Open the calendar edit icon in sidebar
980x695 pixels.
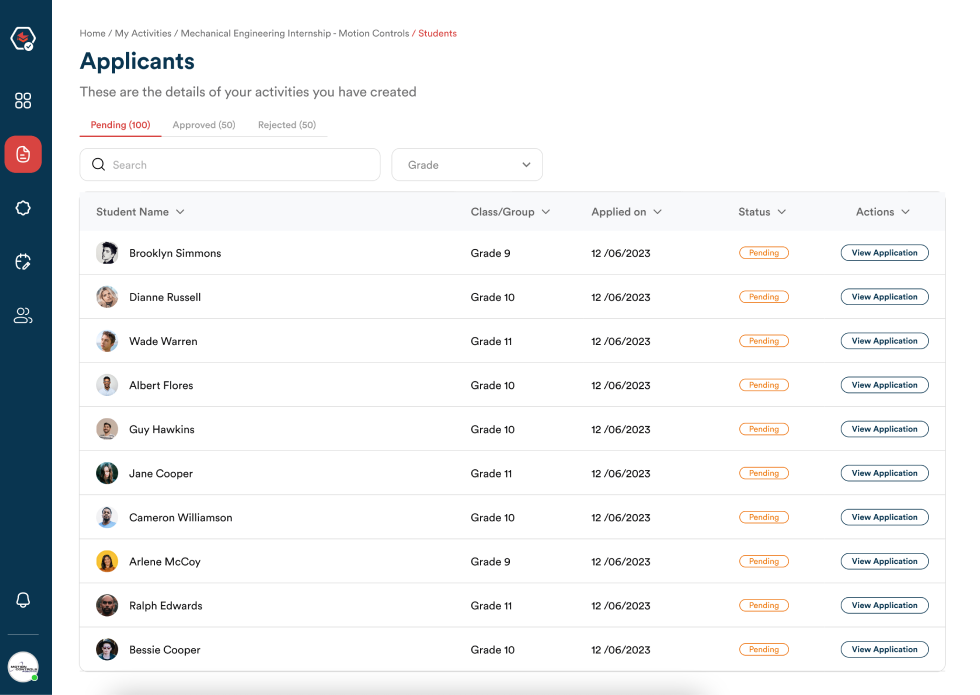(23, 262)
